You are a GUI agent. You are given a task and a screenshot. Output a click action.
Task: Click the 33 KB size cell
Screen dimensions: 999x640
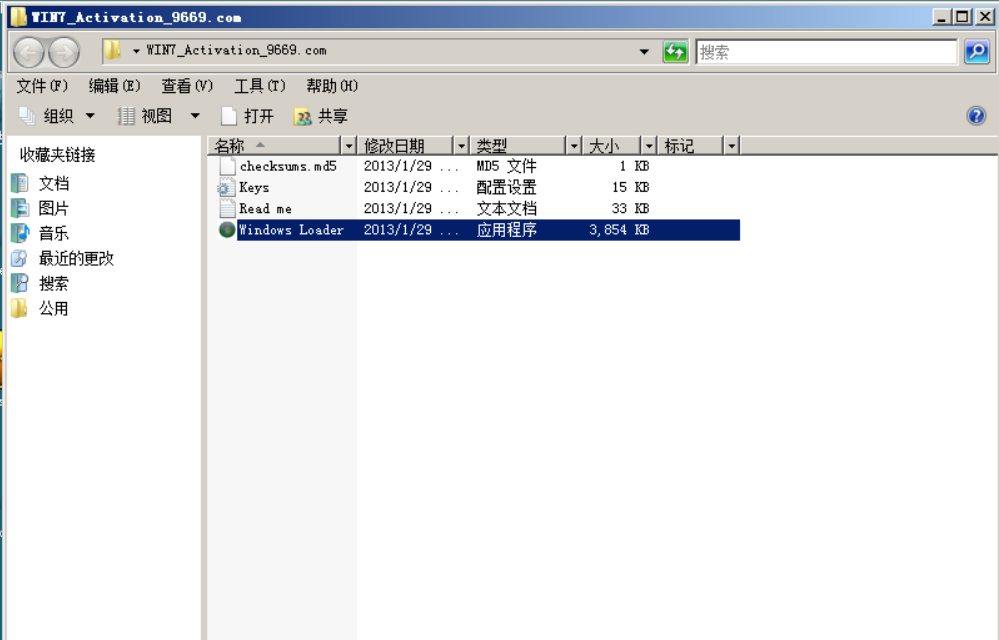point(630,208)
